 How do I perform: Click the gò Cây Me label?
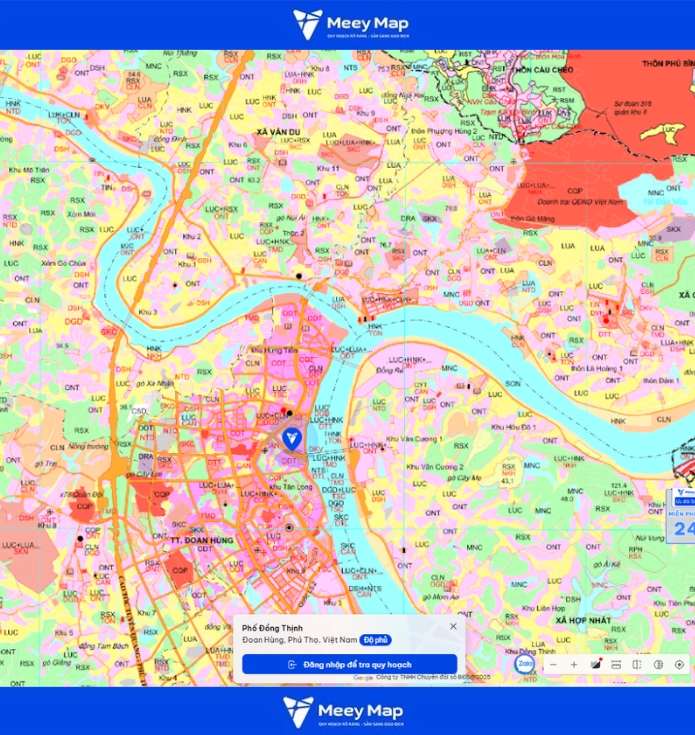pyautogui.click(x=464, y=478)
